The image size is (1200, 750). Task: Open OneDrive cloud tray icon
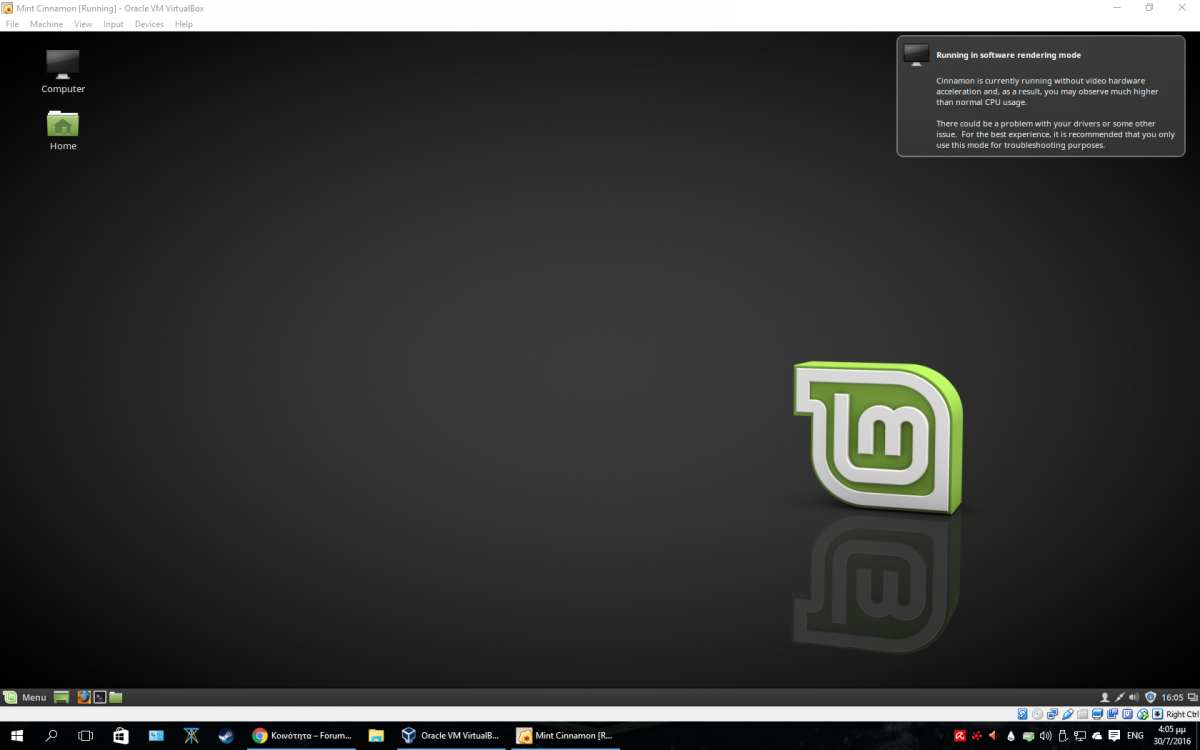1097,736
